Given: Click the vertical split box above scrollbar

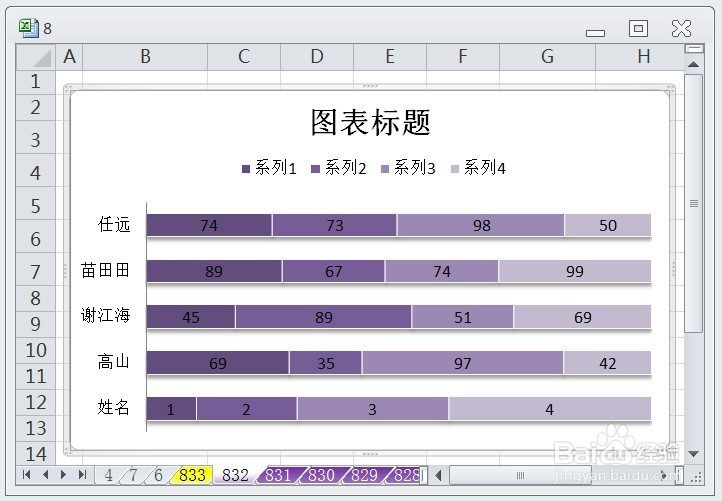Looking at the screenshot, I should pyautogui.click(x=694, y=48).
